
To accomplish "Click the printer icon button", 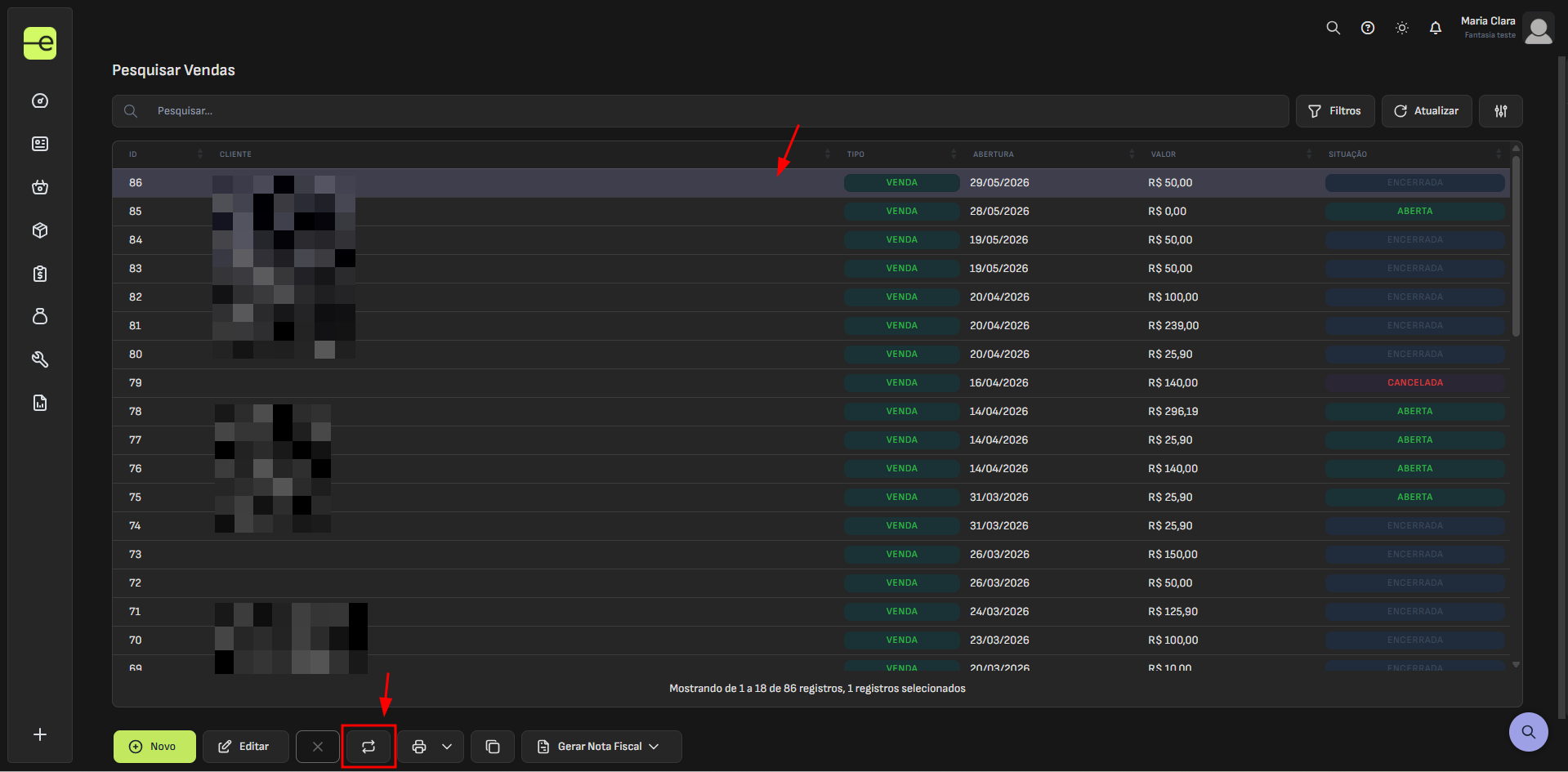I will [x=419, y=747].
